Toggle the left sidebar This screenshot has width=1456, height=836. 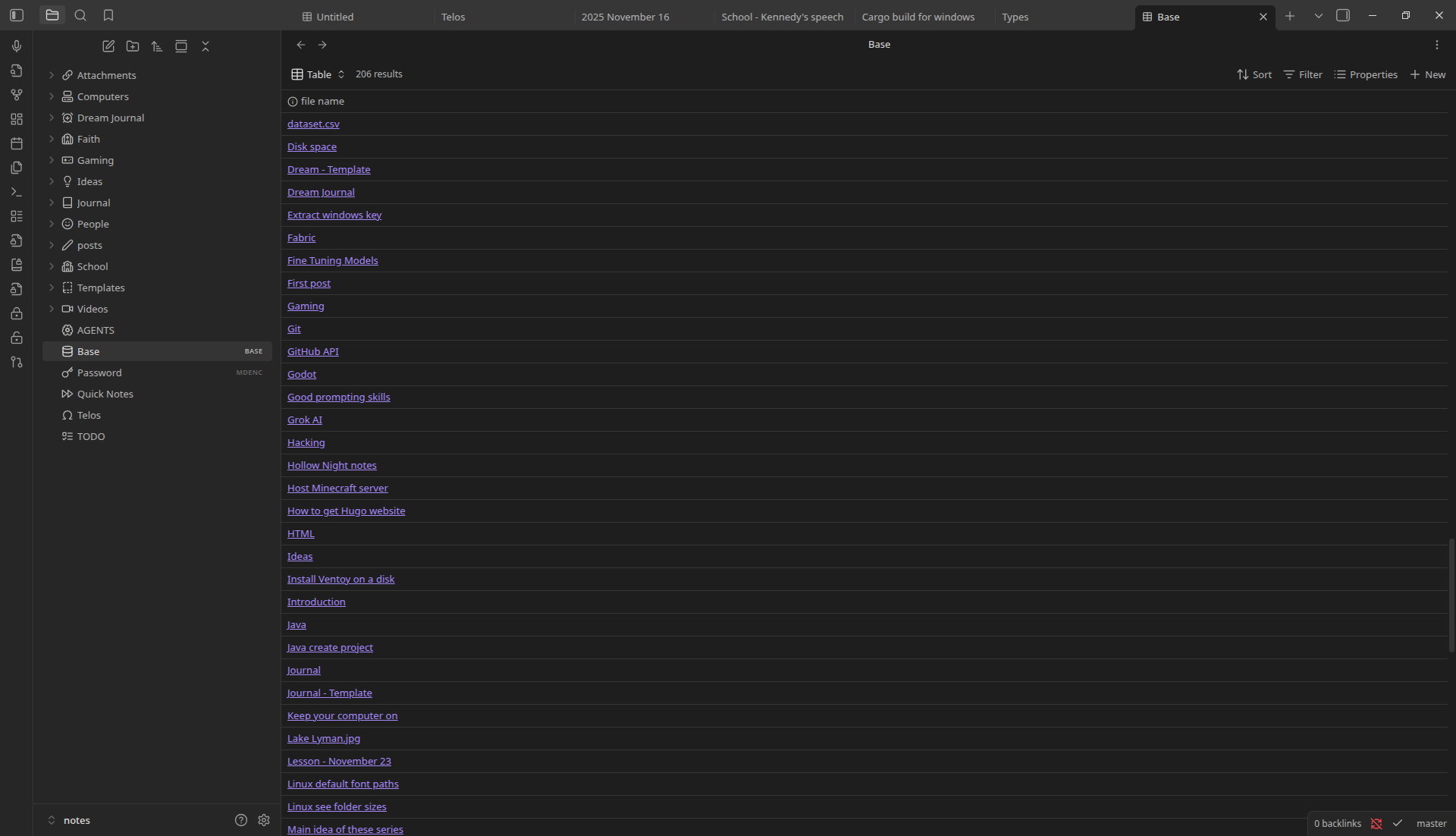(17, 15)
